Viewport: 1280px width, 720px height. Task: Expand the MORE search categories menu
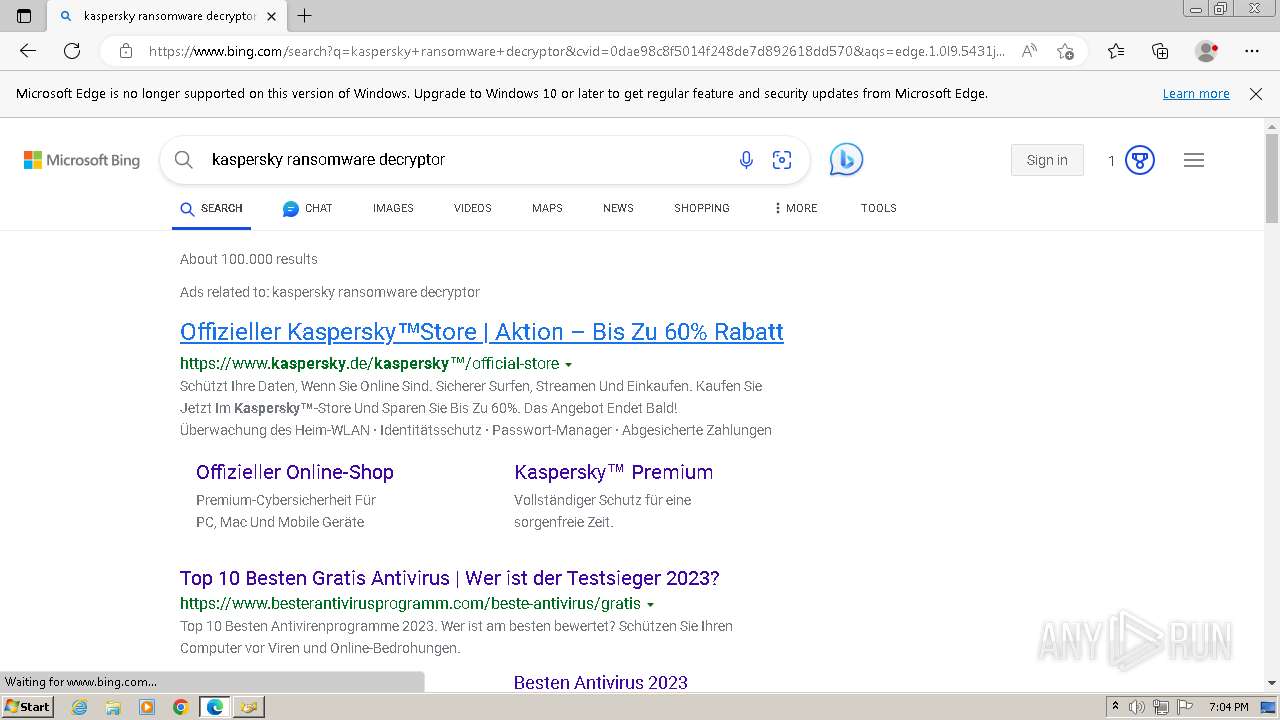point(795,208)
